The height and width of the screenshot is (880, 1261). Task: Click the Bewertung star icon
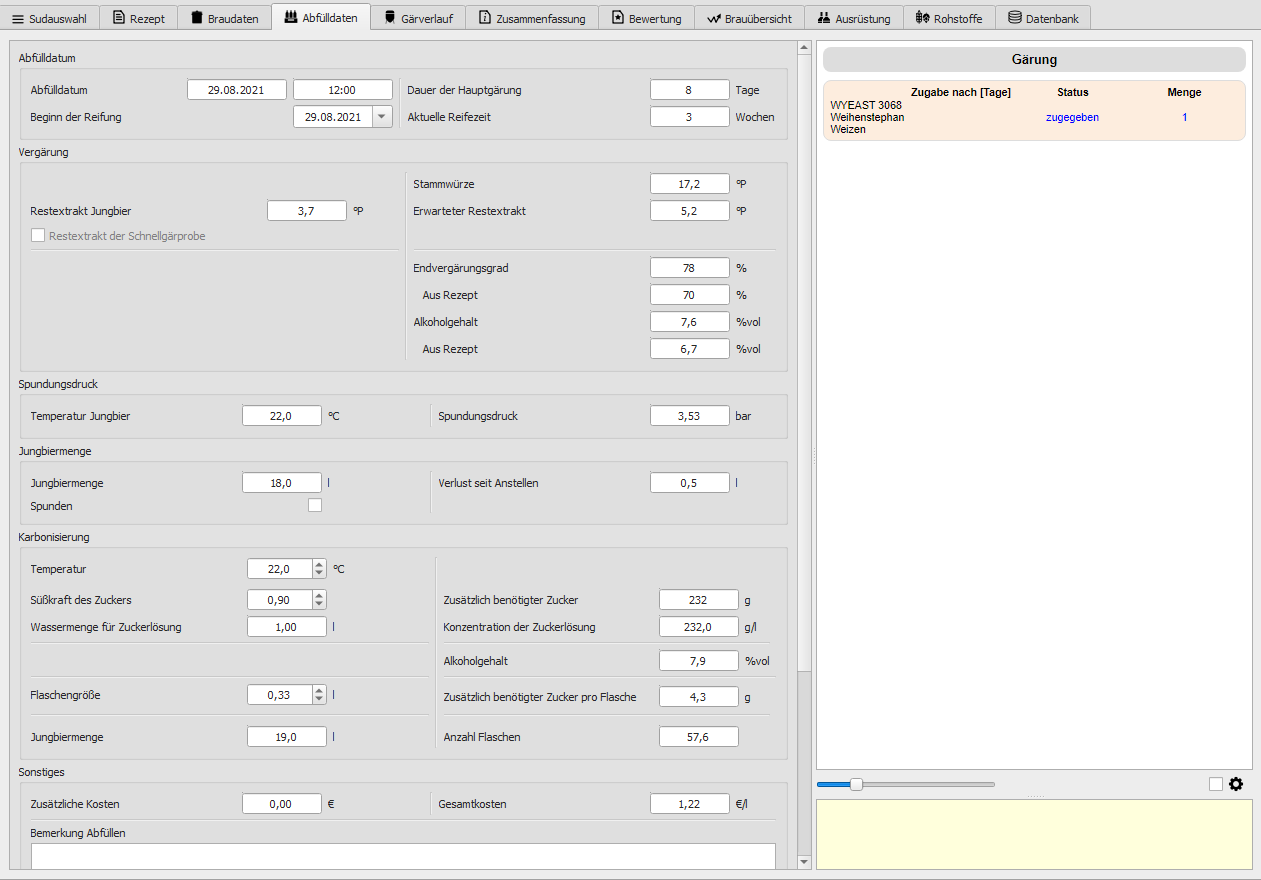point(618,18)
